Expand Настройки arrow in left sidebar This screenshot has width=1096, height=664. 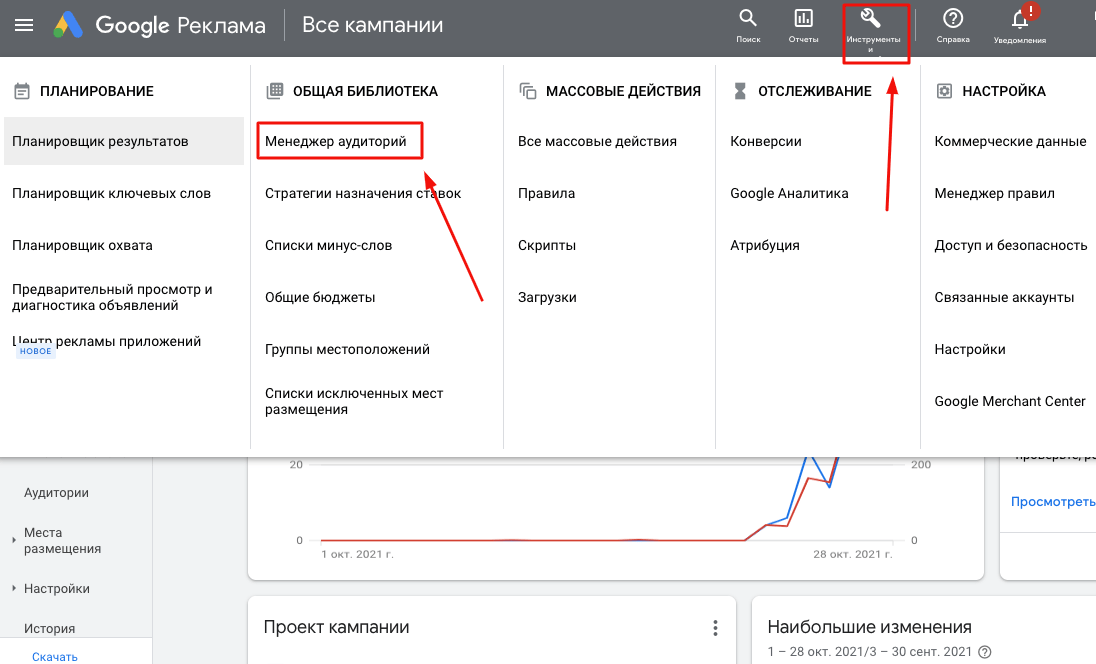14,589
